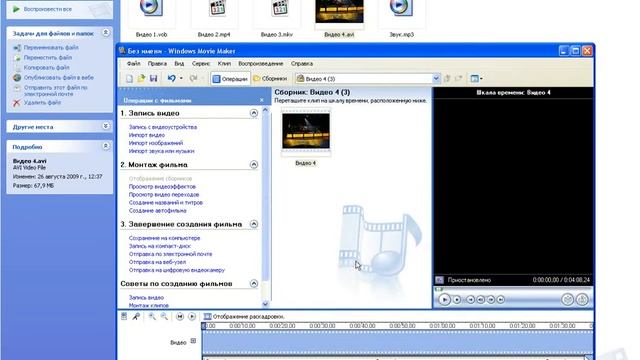Click the Создание названий и титров link

[x=166, y=202]
